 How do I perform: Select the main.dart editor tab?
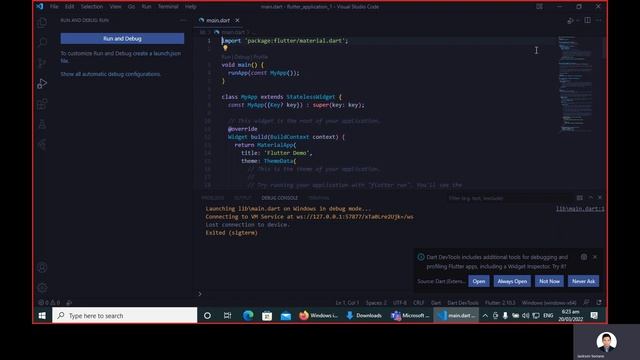click(218, 20)
